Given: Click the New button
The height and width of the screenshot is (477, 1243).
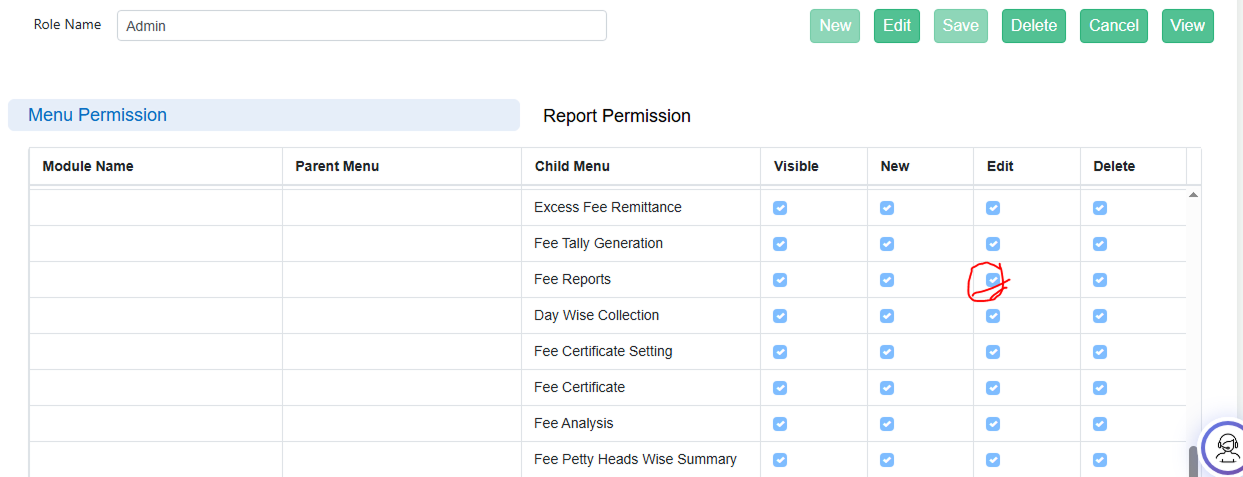Looking at the screenshot, I should [x=835, y=26].
